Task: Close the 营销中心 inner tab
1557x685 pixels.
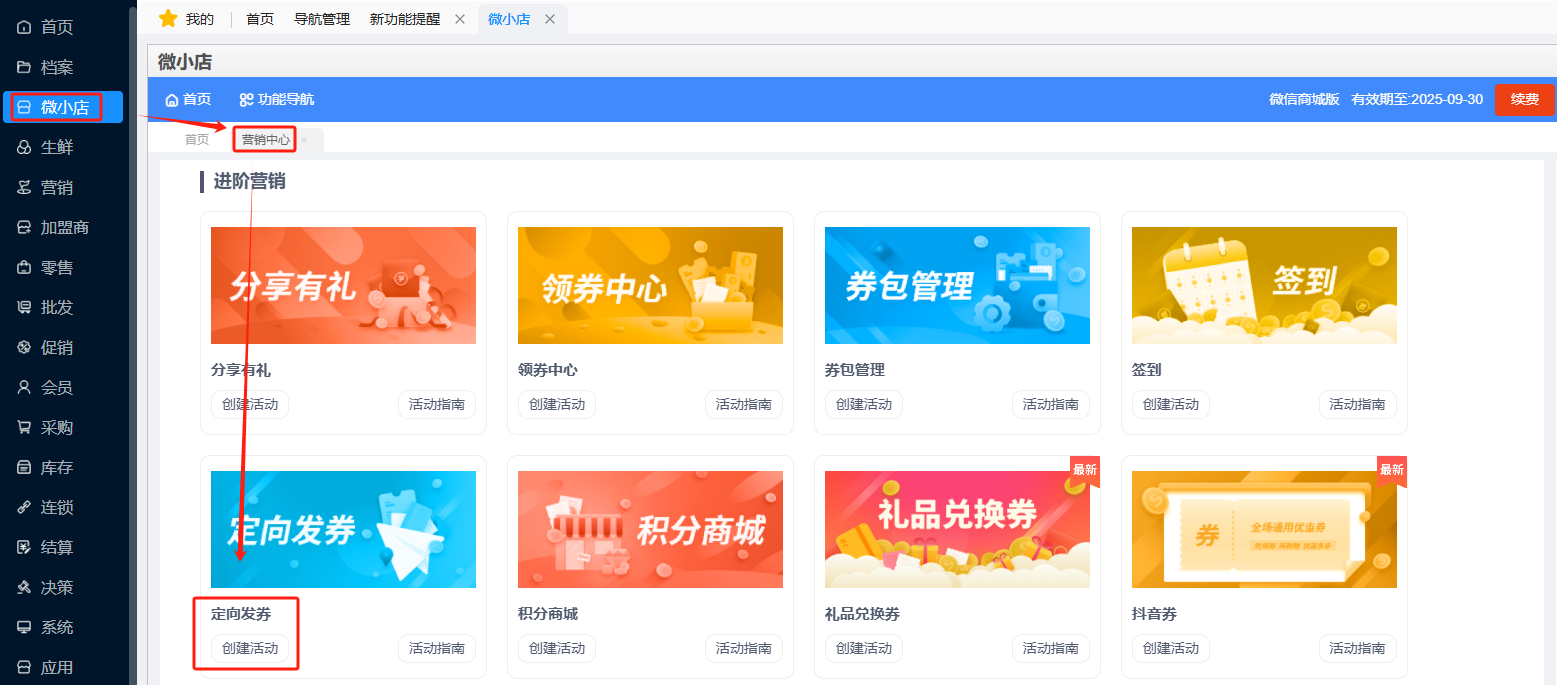Action: pos(305,140)
